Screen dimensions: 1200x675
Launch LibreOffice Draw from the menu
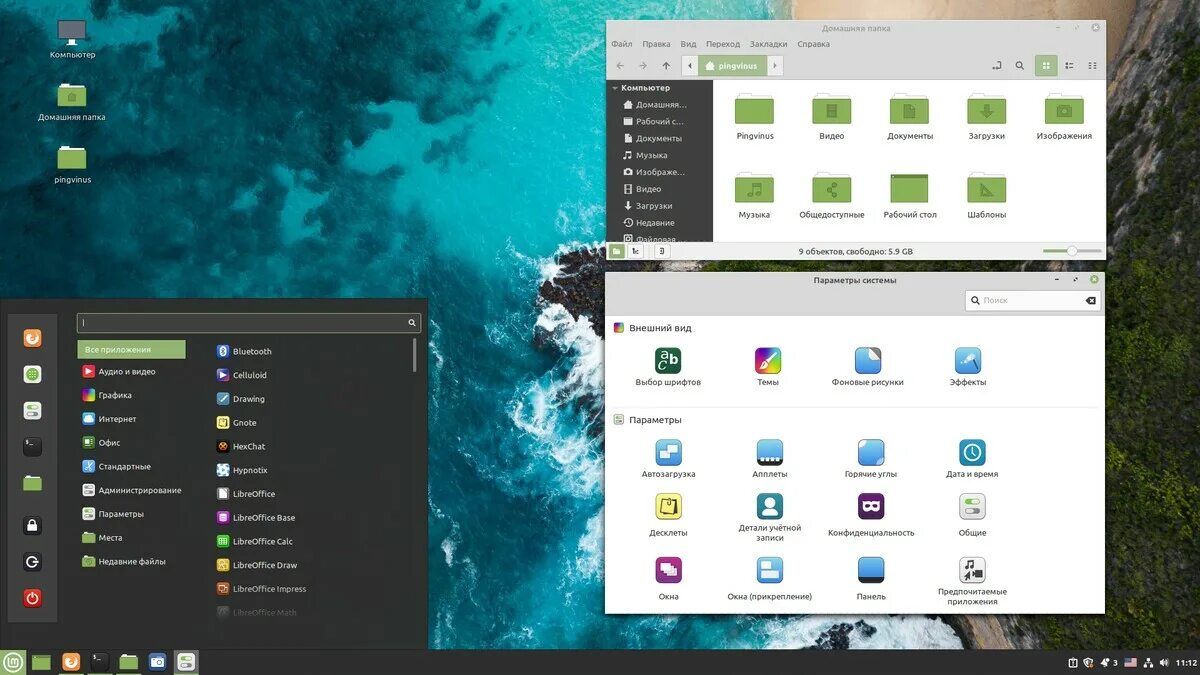(x=257, y=565)
